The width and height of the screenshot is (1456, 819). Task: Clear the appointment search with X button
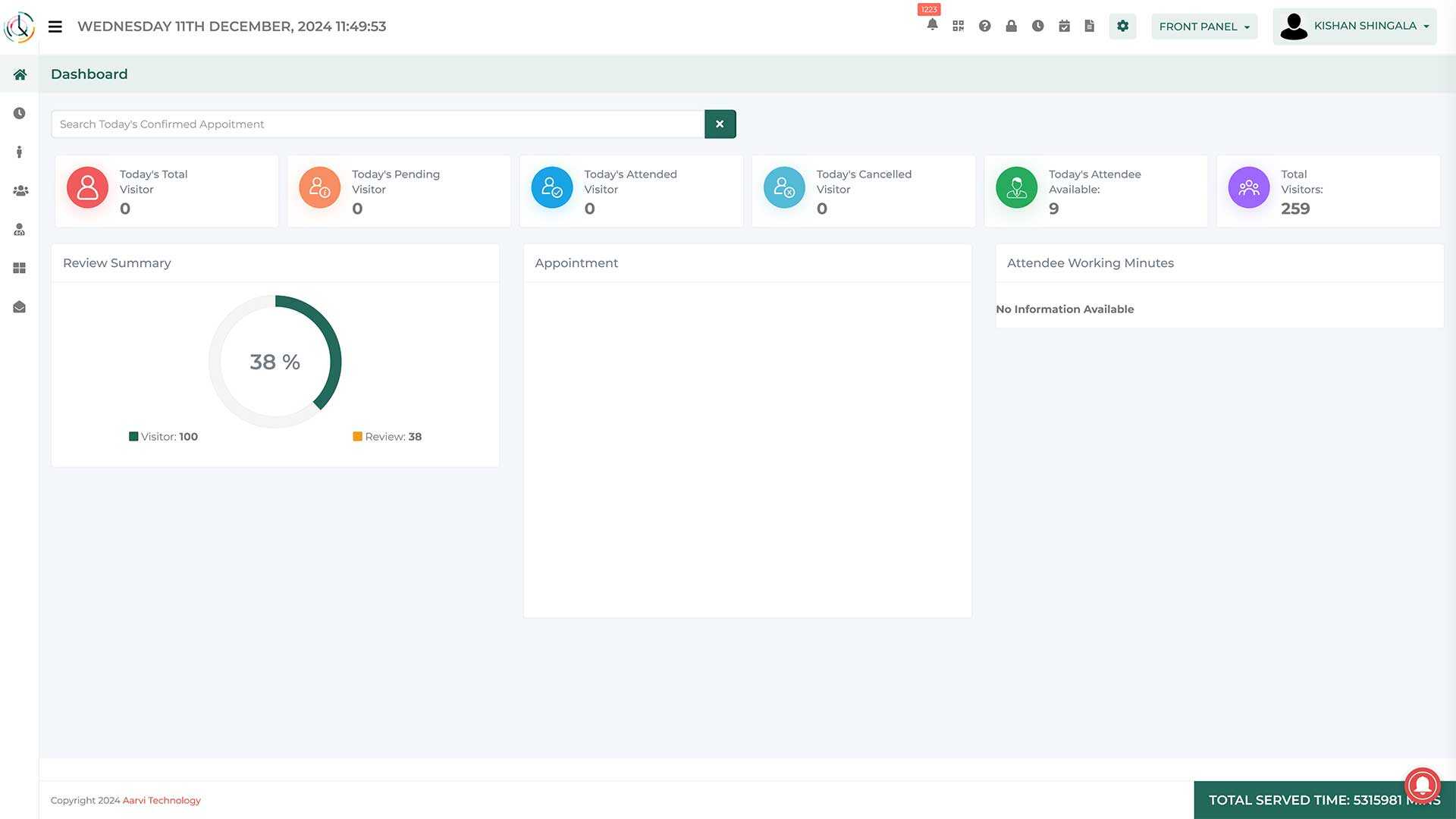720,124
